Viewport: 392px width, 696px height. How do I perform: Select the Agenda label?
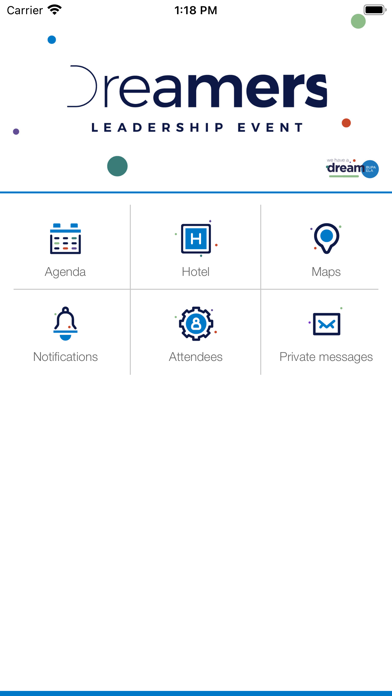click(65, 272)
